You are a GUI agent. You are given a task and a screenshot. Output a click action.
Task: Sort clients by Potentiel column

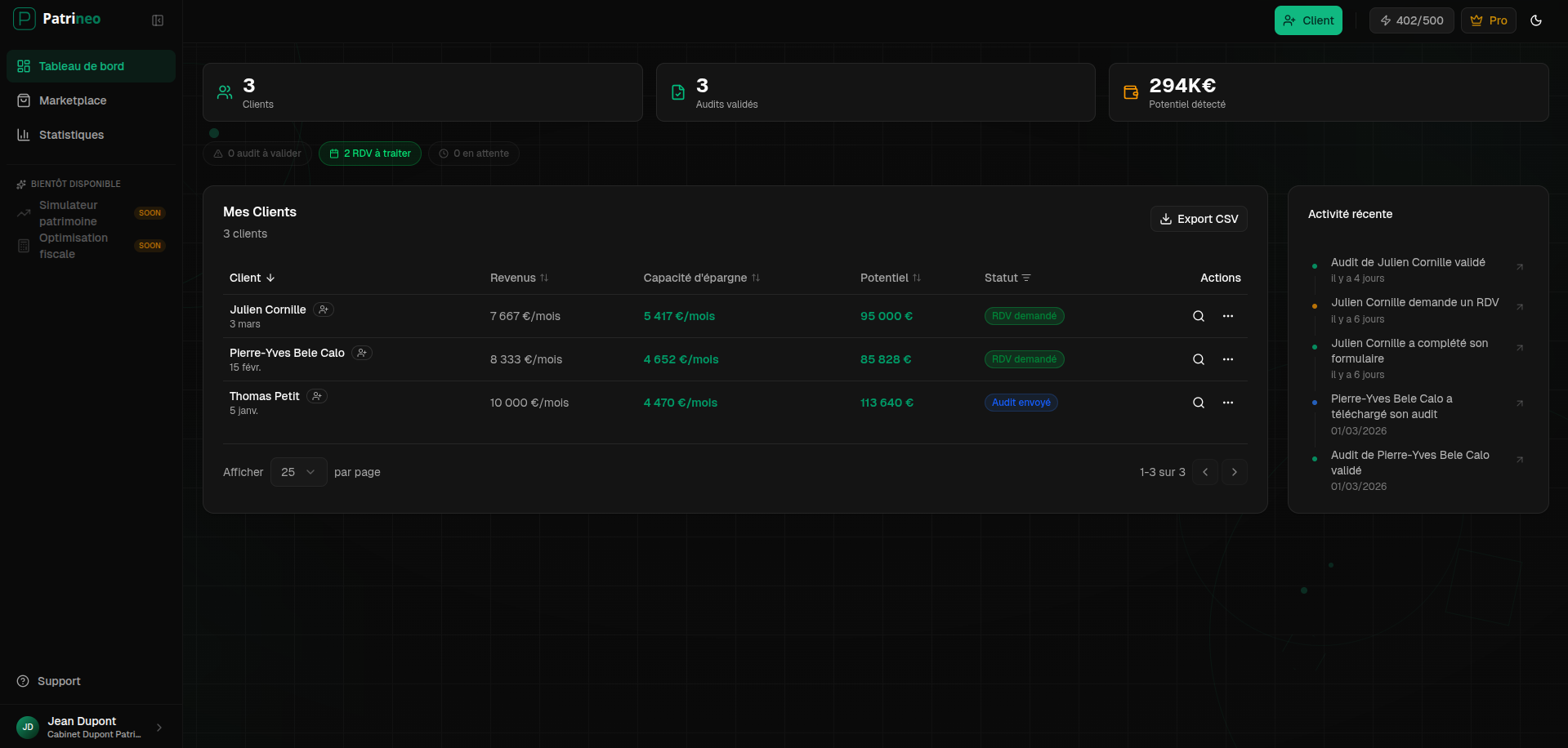890,278
